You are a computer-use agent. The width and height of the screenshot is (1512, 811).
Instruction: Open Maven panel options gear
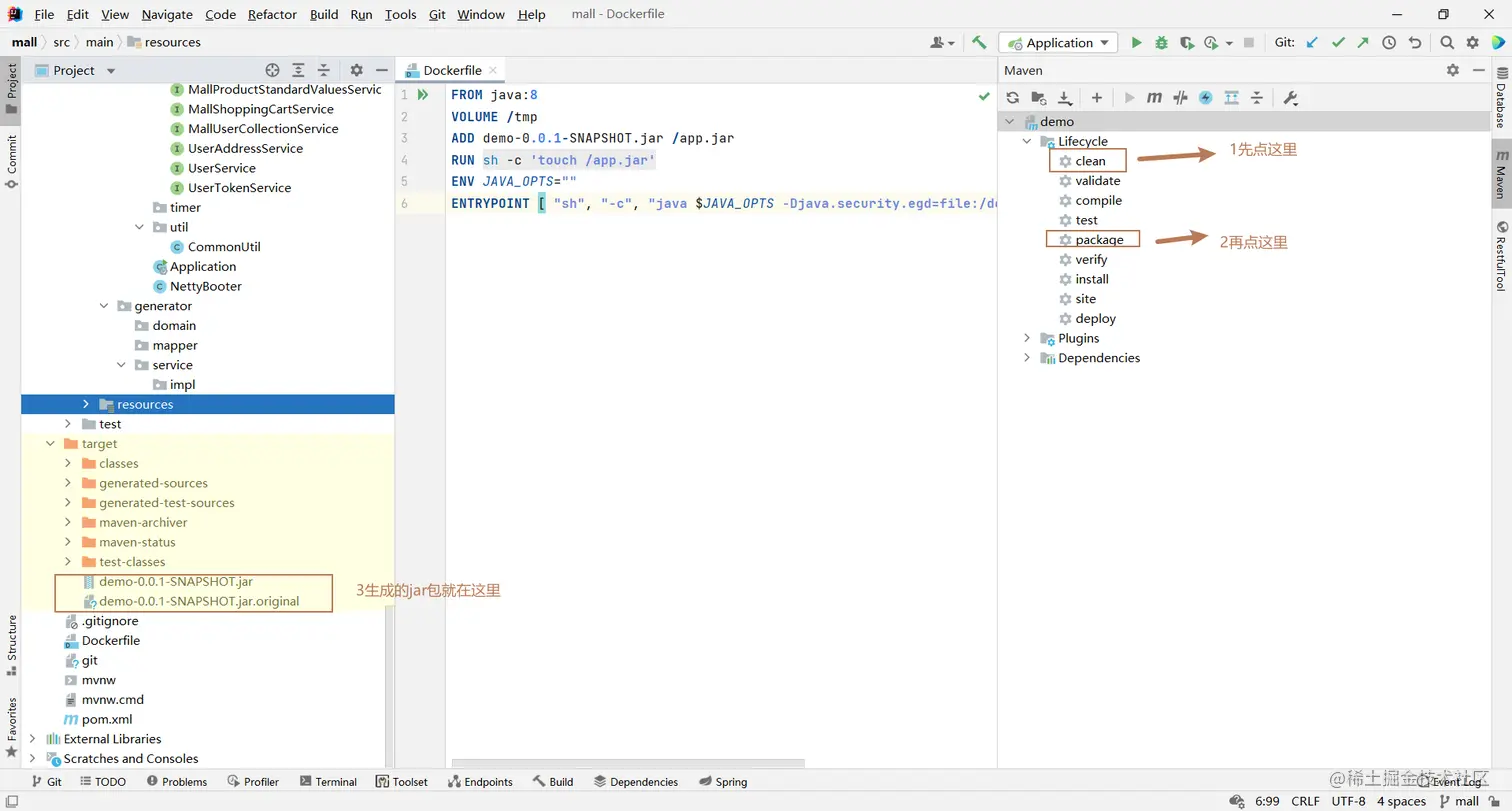point(1453,70)
